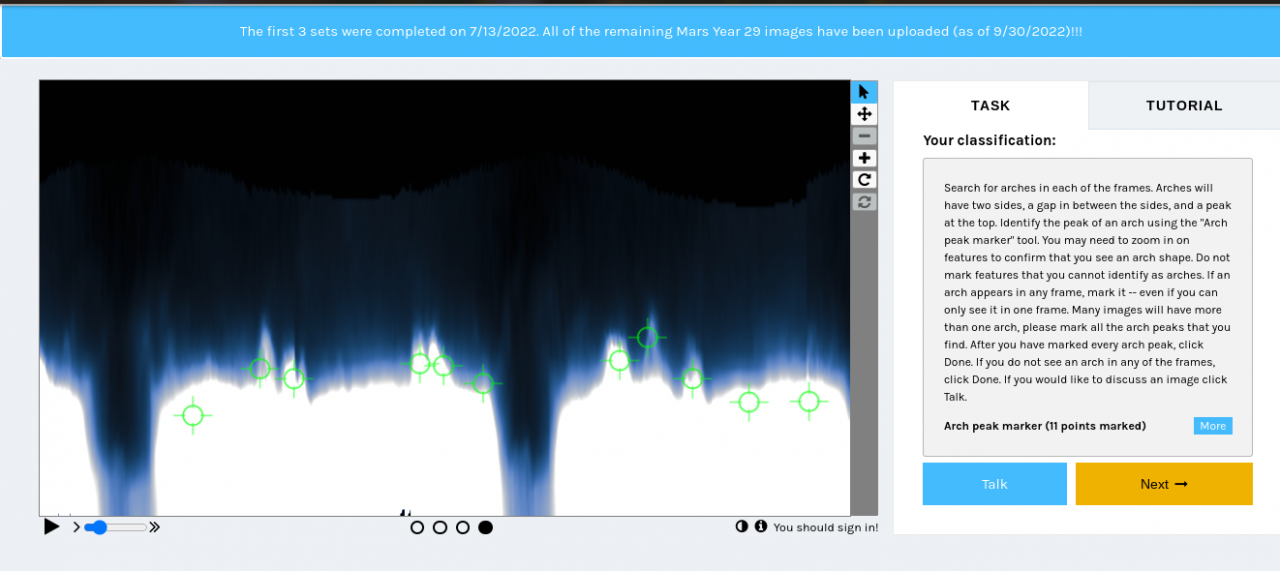Image resolution: width=1280 pixels, height=571 pixels.
Task: Click the Your classification: heading
Action: [989, 141]
